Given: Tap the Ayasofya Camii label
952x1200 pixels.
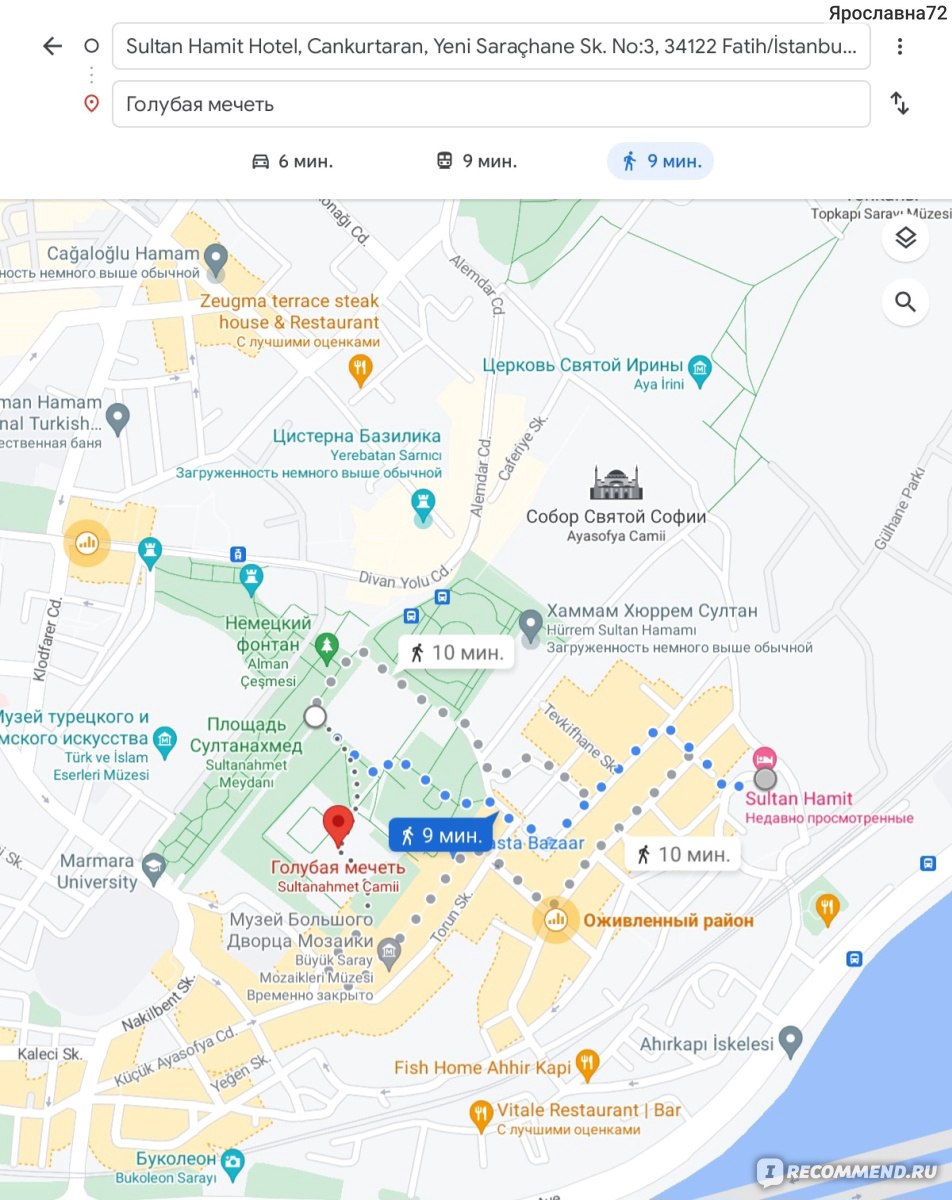Looking at the screenshot, I should [616, 537].
